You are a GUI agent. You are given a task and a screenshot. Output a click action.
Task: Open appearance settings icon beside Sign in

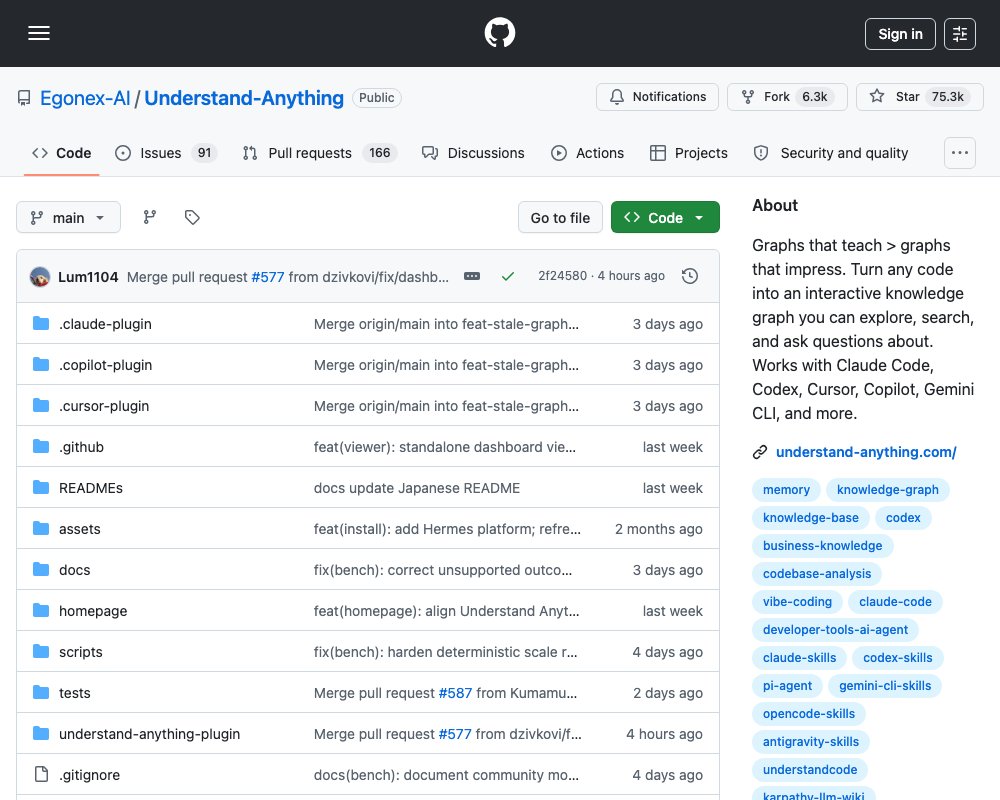click(959, 34)
